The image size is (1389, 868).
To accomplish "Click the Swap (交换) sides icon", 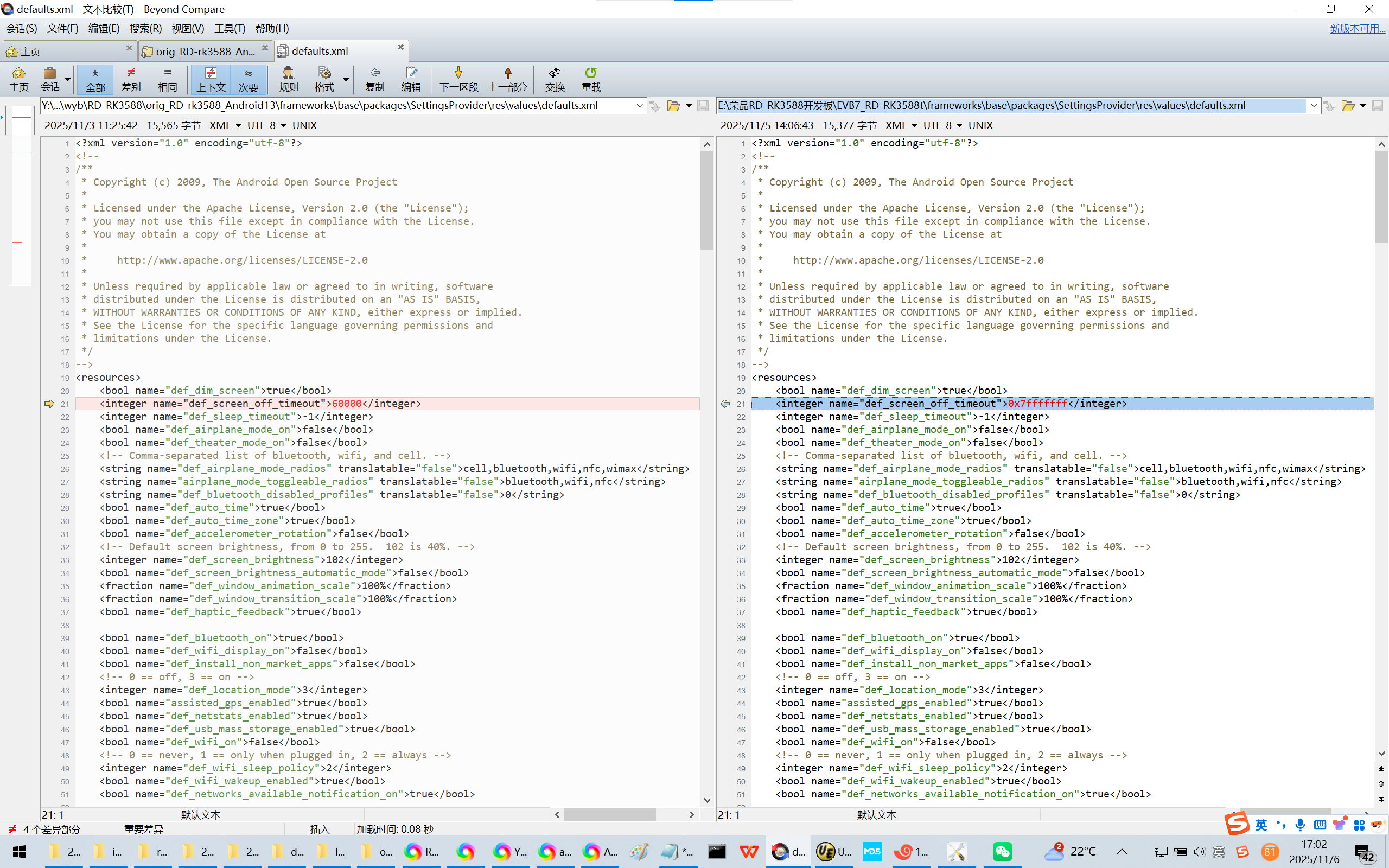I will point(555,79).
